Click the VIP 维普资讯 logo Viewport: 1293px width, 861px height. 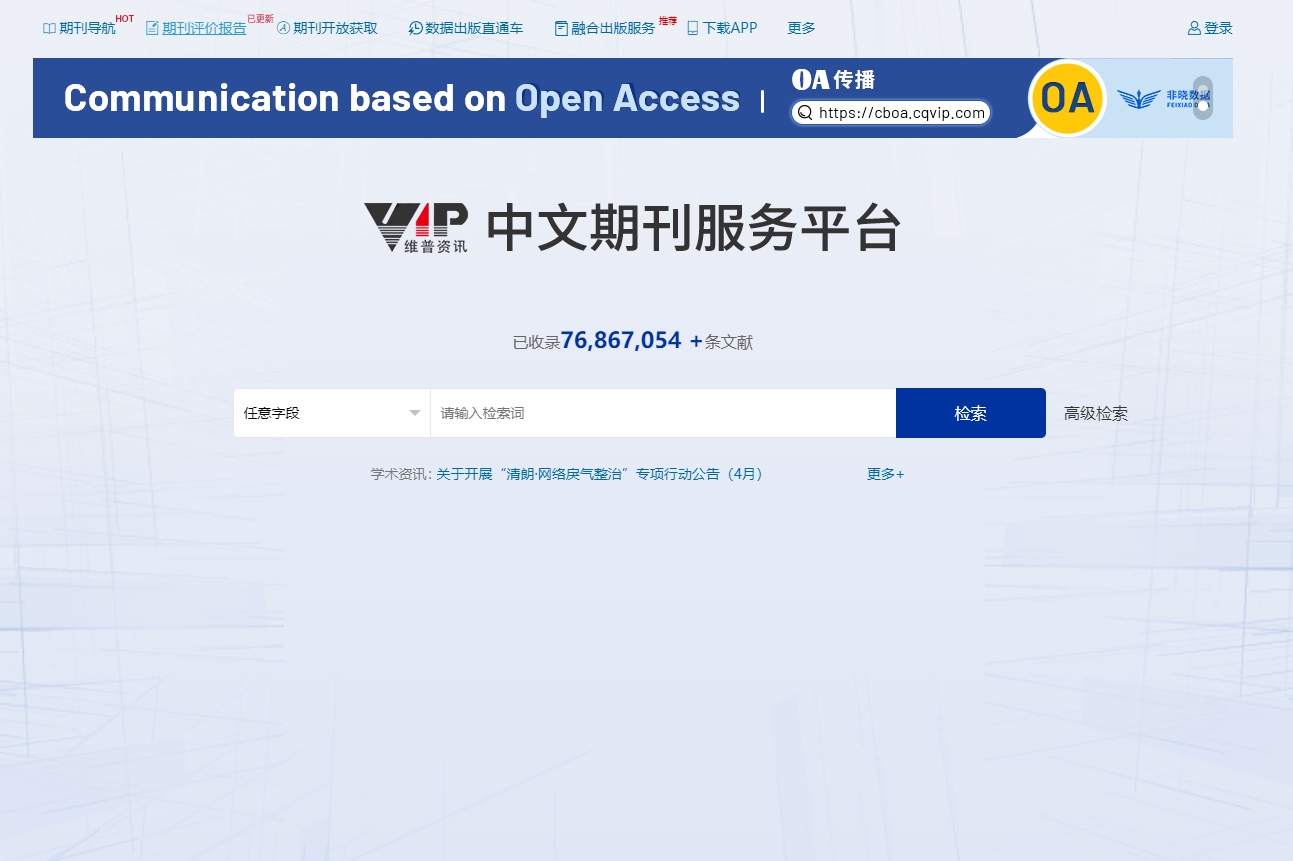(x=416, y=228)
